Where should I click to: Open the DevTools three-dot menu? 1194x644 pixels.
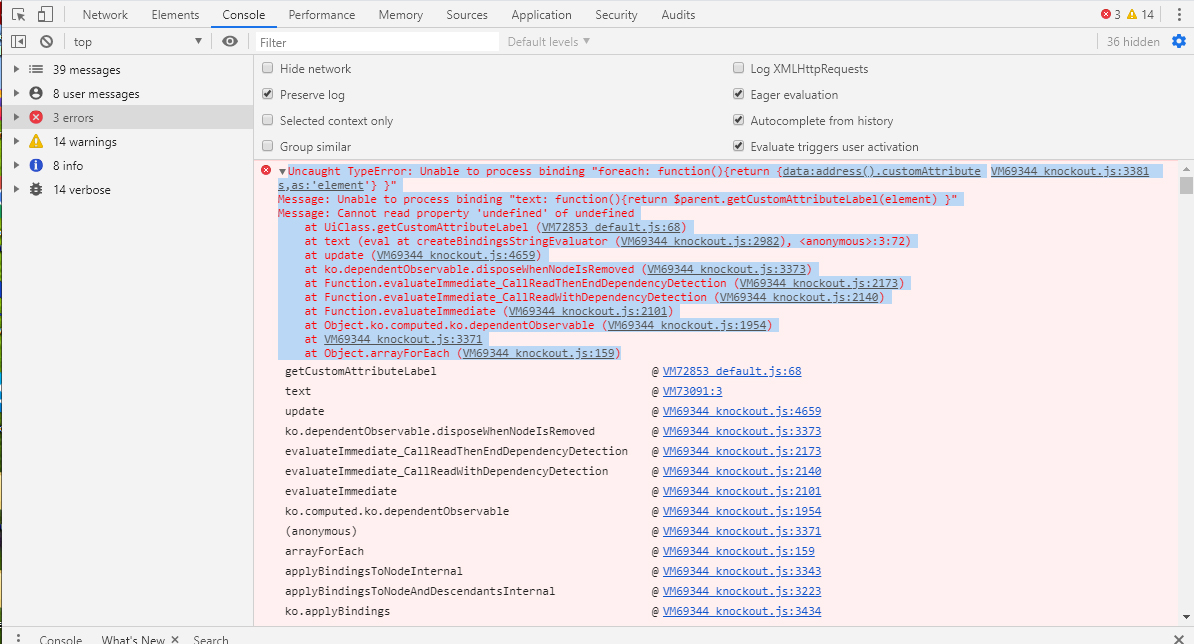[1178, 15]
